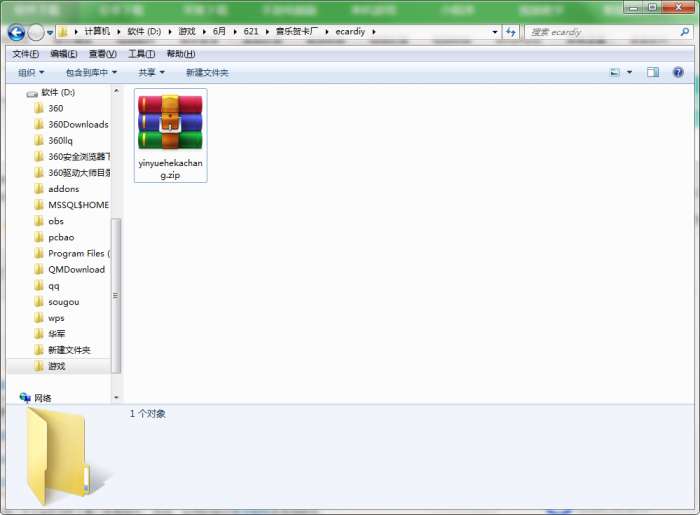
Task: Select the Program Files folder in tree
Action: click(78, 253)
